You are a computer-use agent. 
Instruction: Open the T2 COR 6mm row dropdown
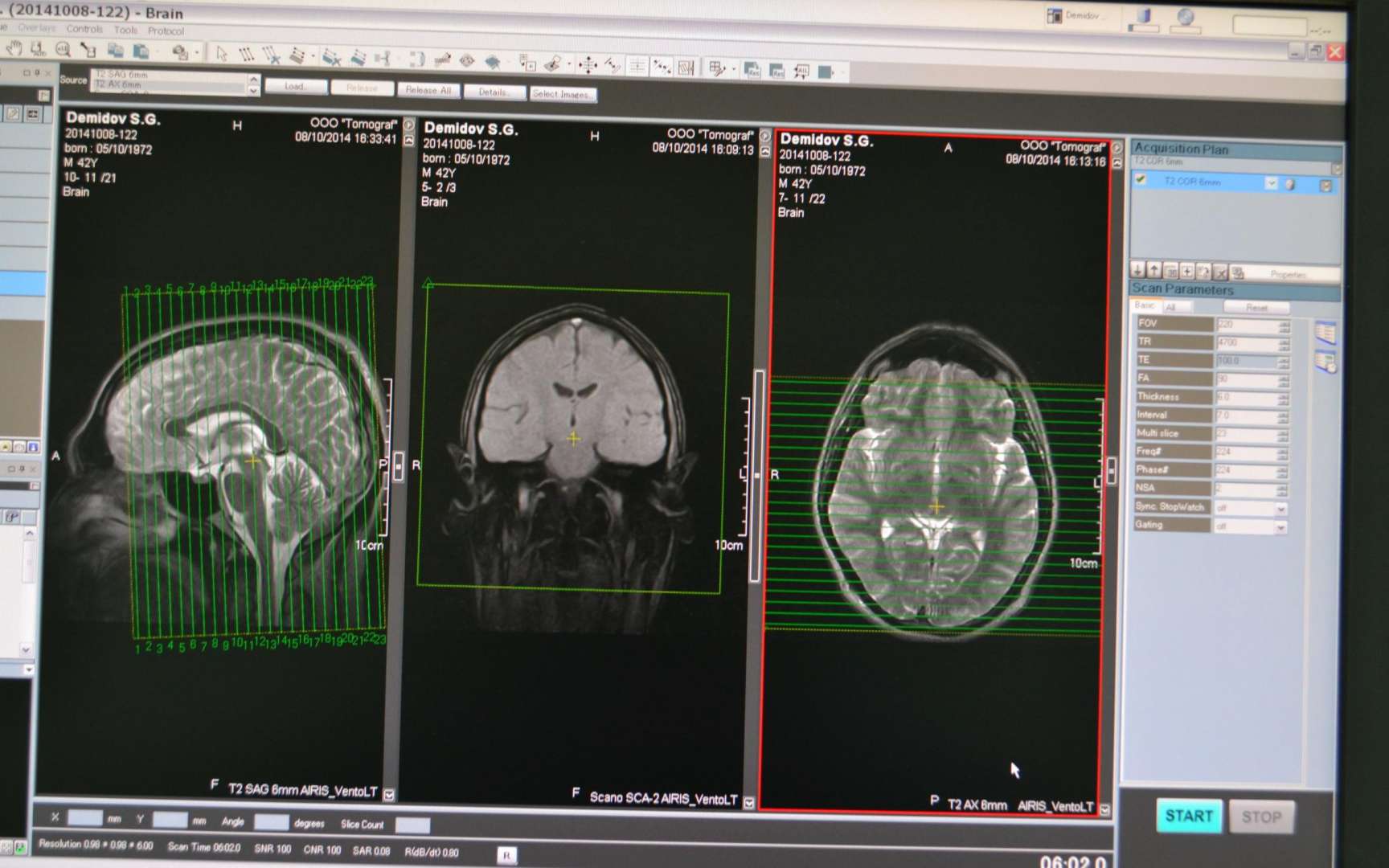[x=1271, y=183]
